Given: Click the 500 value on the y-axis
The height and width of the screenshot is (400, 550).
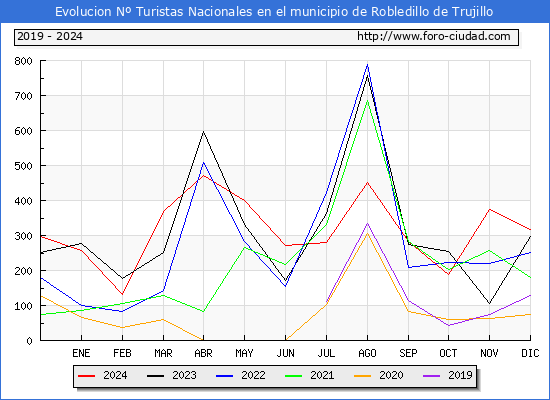Looking at the screenshot, I should pyautogui.click(x=24, y=166).
